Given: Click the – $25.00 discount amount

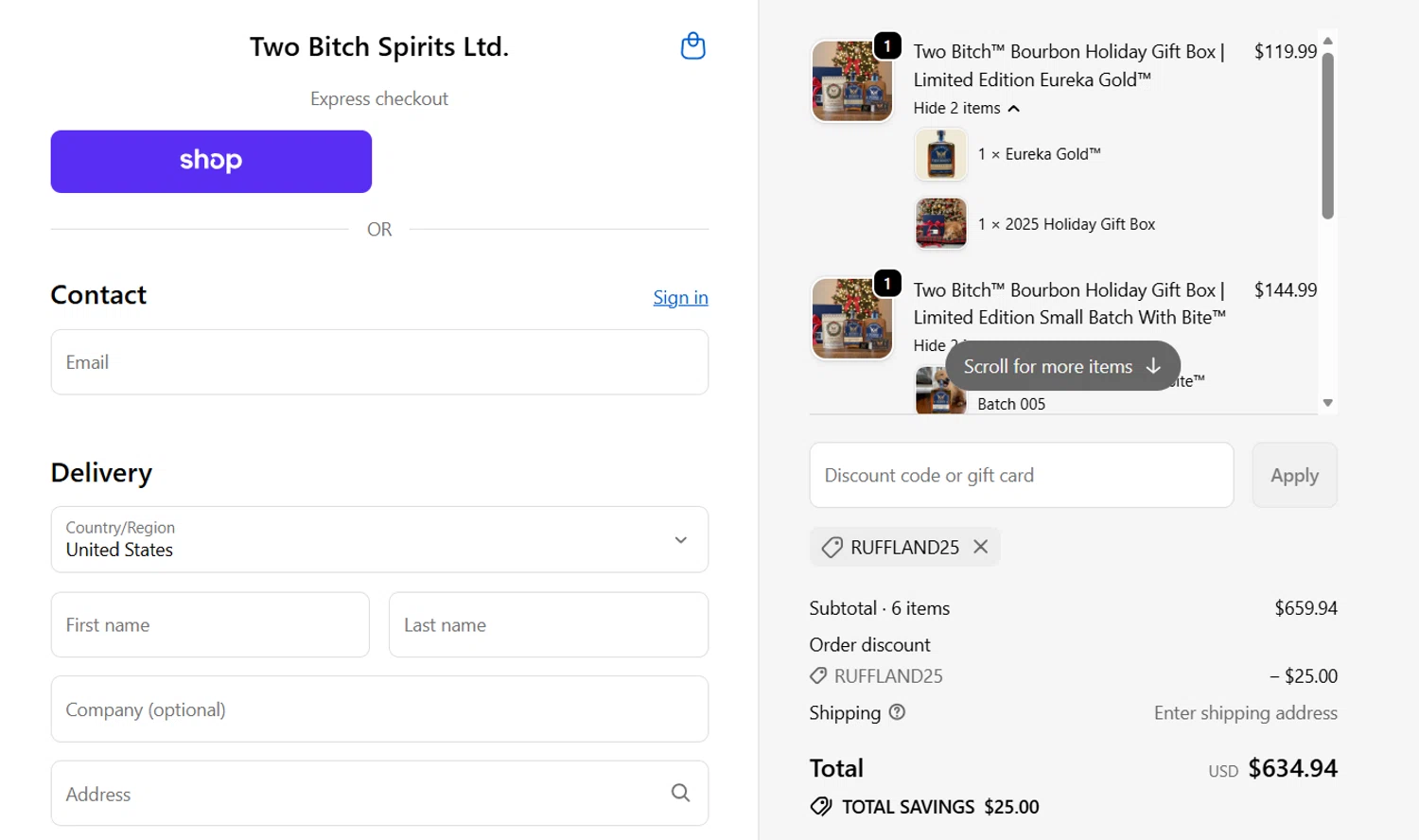Looking at the screenshot, I should (x=1304, y=676).
